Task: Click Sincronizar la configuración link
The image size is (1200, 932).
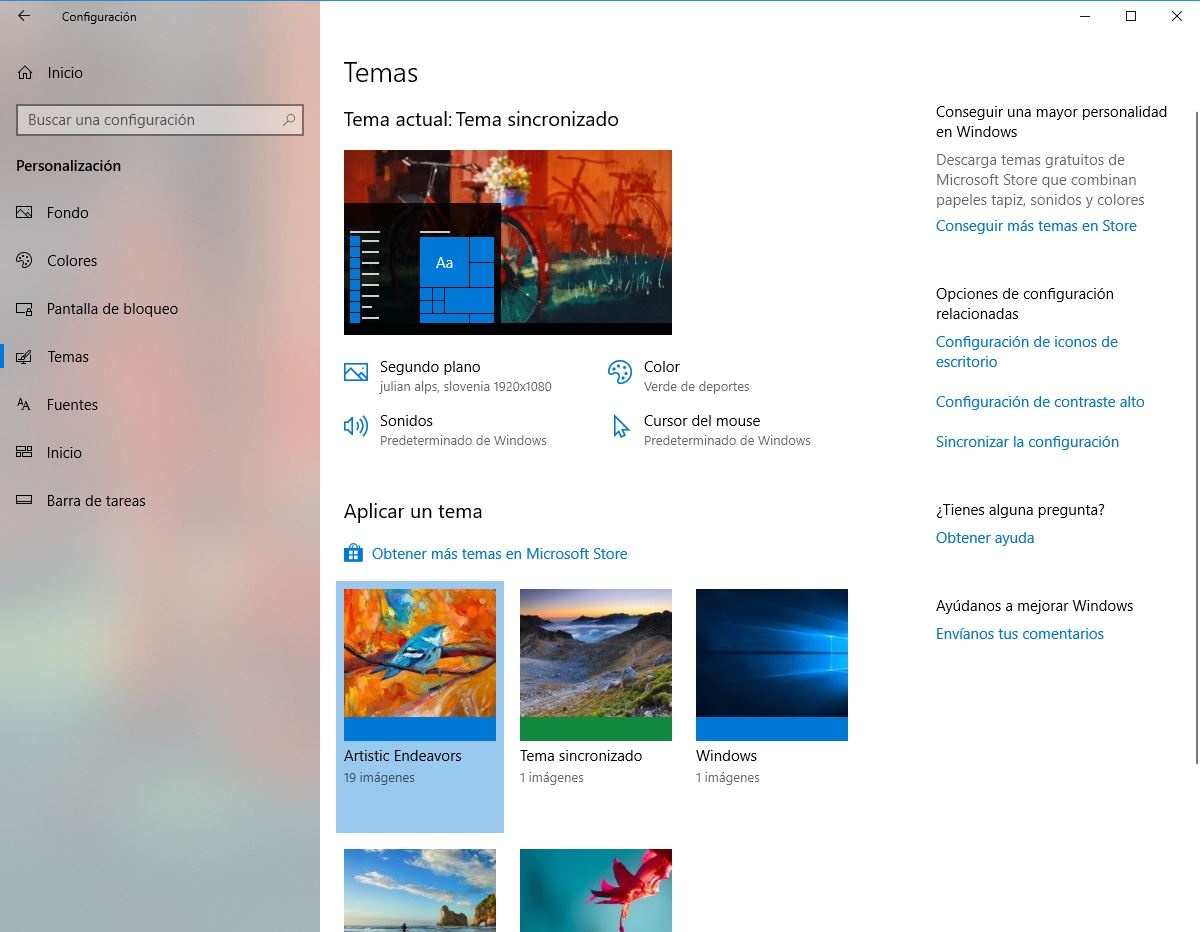Action: 1027,442
